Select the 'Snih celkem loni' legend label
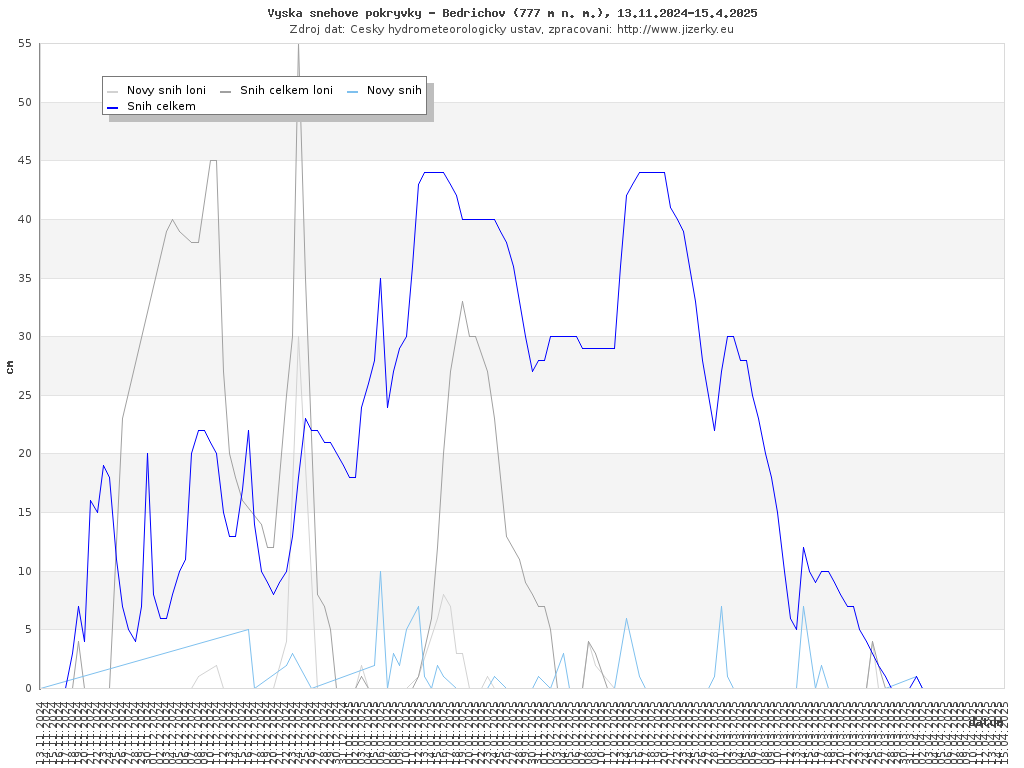The height and width of the screenshot is (768, 1024). [286, 91]
